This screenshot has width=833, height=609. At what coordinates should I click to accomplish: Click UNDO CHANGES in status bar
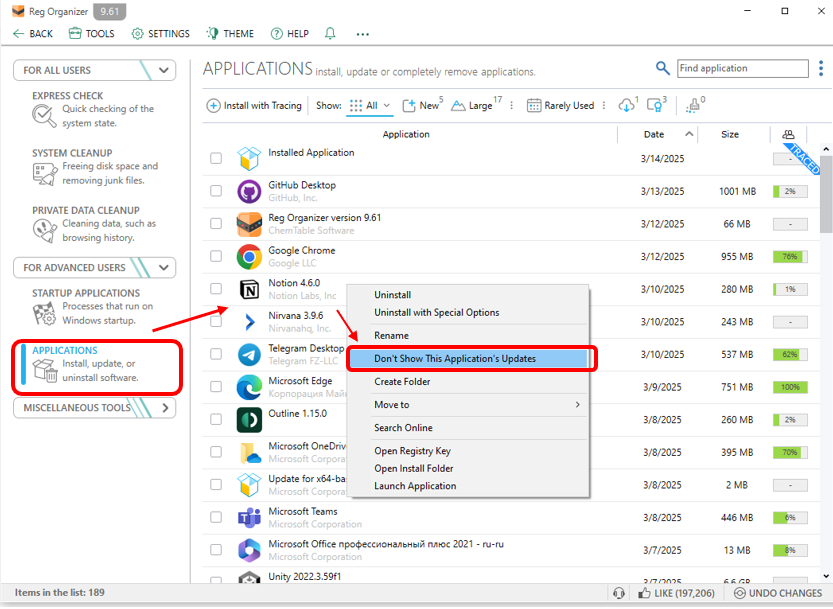tap(777, 593)
